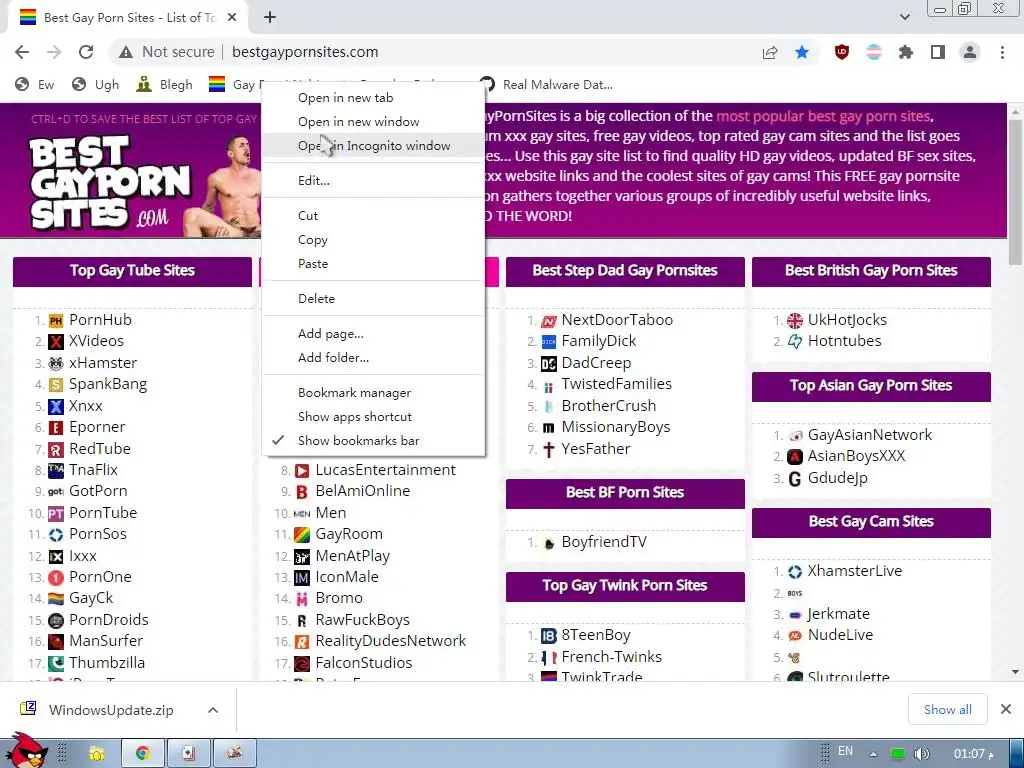Choose Add folder... option

[x=374, y=358]
